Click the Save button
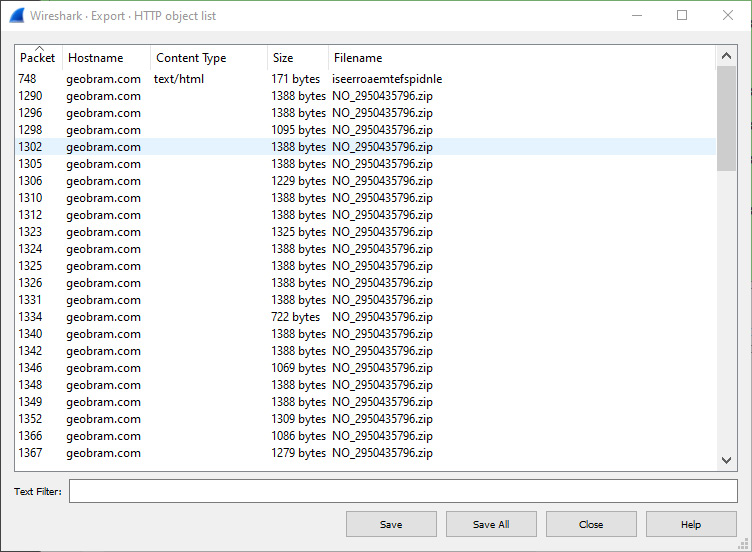Screen dimensions: 752x552 pos(391,524)
